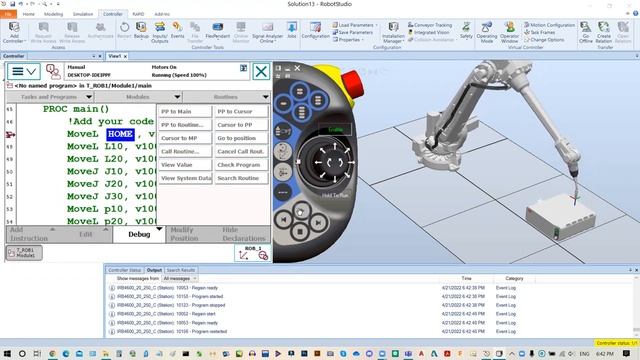Open FlexPendant ABB main menu
Screen dimensions: 640x360
click(x=24, y=72)
